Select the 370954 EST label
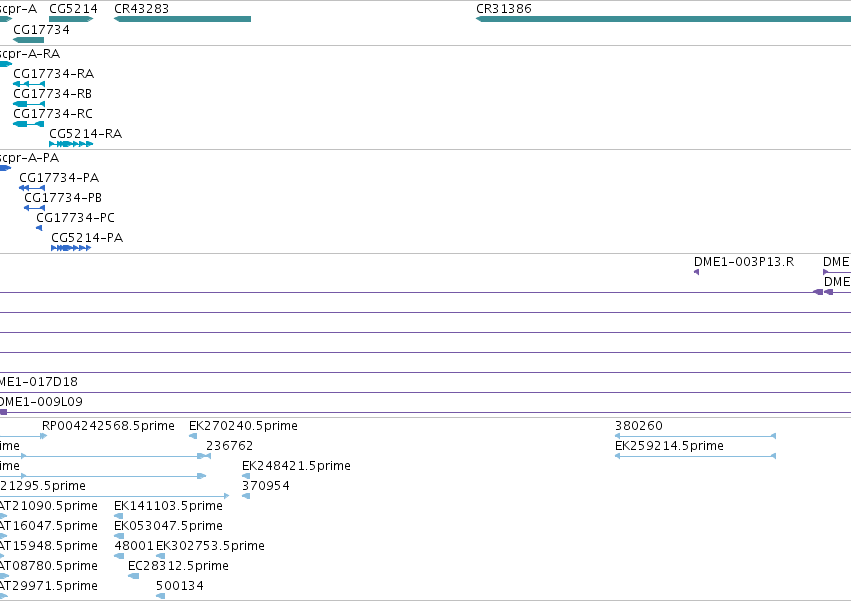This screenshot has width=851, height=601. 266,486
